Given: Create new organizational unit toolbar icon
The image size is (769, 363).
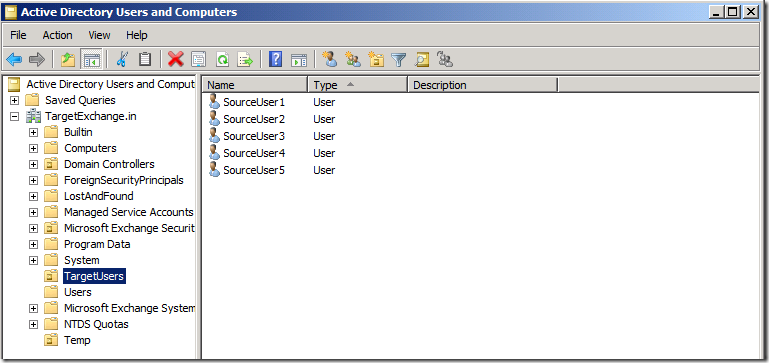Looking at the screenshot, I should (x=376, y=59).
